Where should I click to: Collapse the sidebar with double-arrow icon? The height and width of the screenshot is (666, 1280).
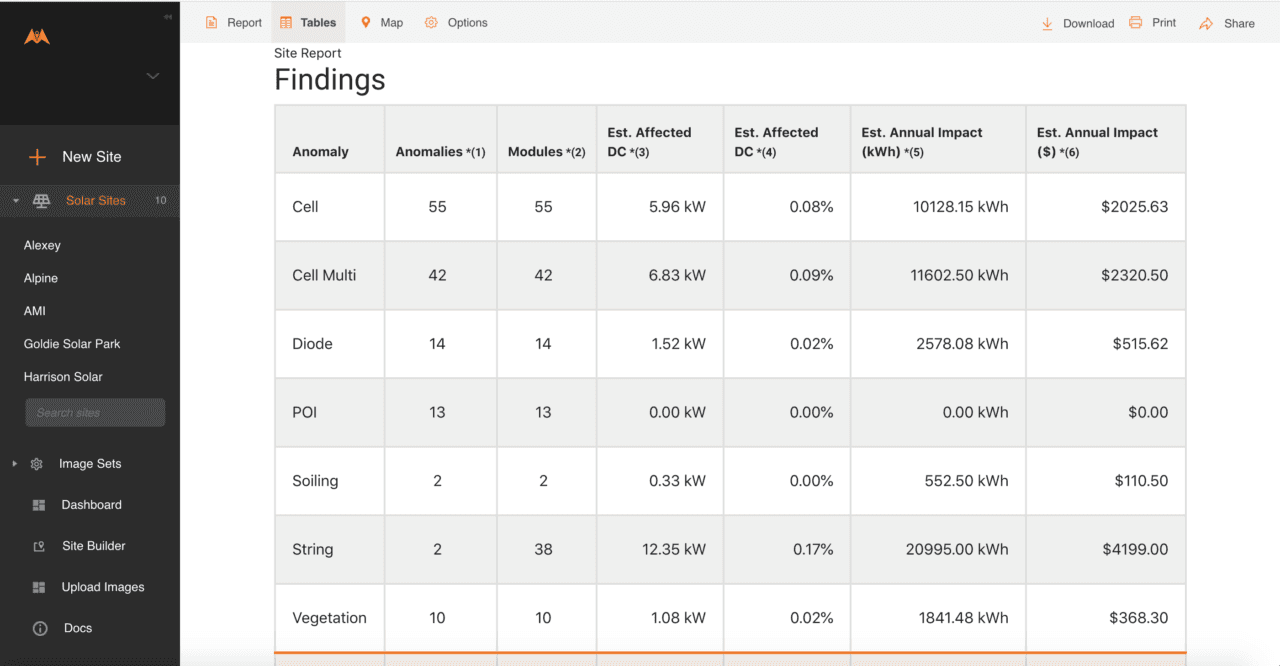pyautogui.click(x=167, y=17)
